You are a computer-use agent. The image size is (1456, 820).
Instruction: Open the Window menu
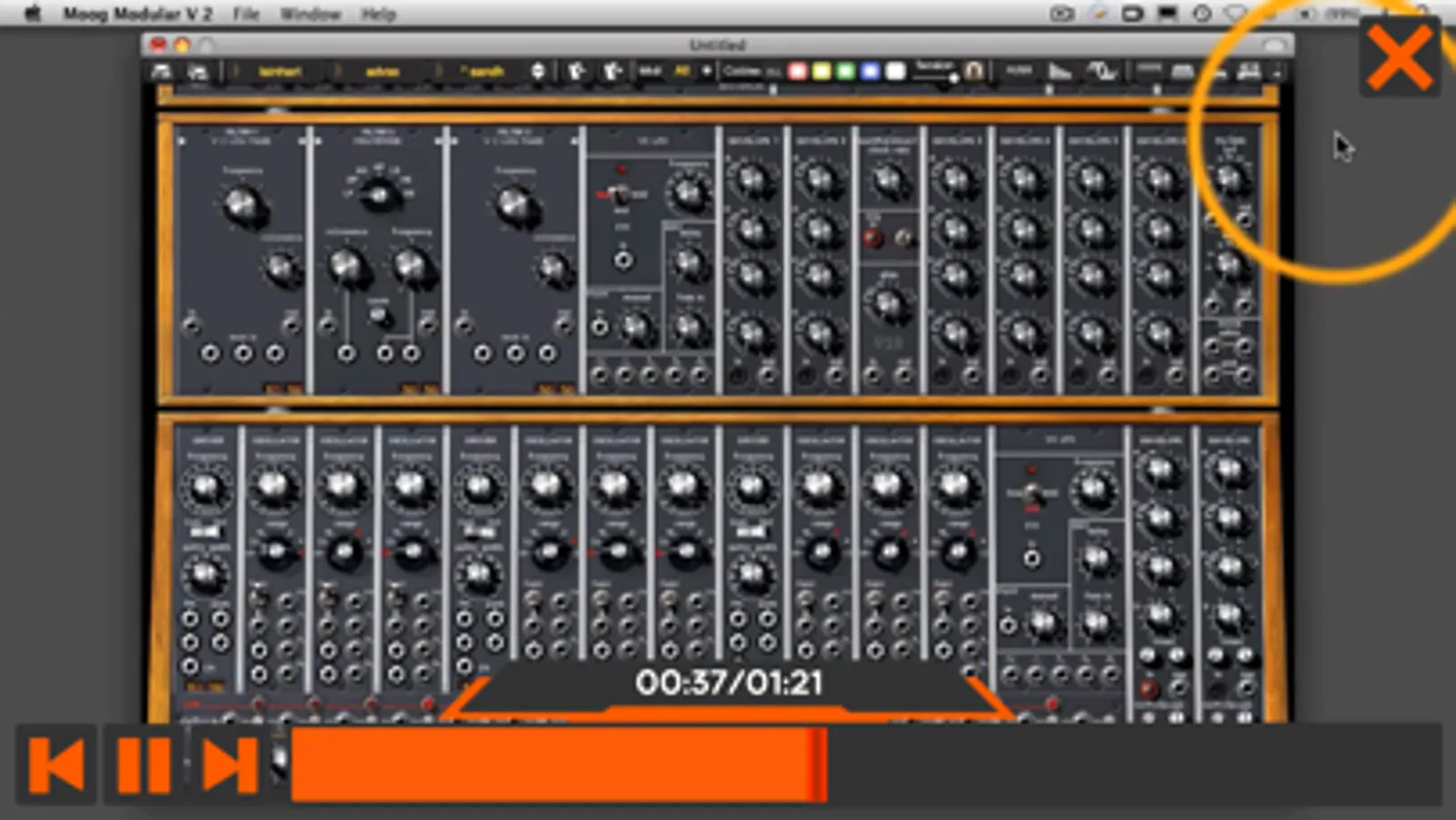(311, 14)
